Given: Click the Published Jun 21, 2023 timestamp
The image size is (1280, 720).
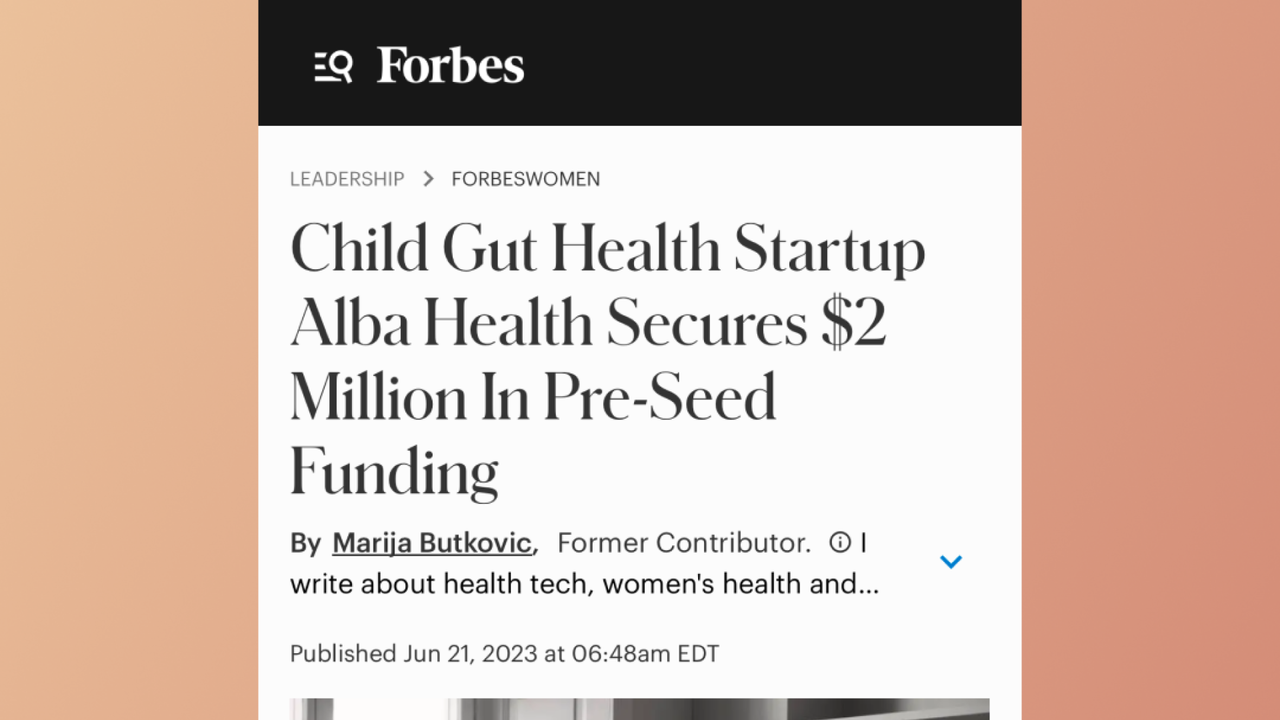Looking at the screenshot, I should (504, 654).
